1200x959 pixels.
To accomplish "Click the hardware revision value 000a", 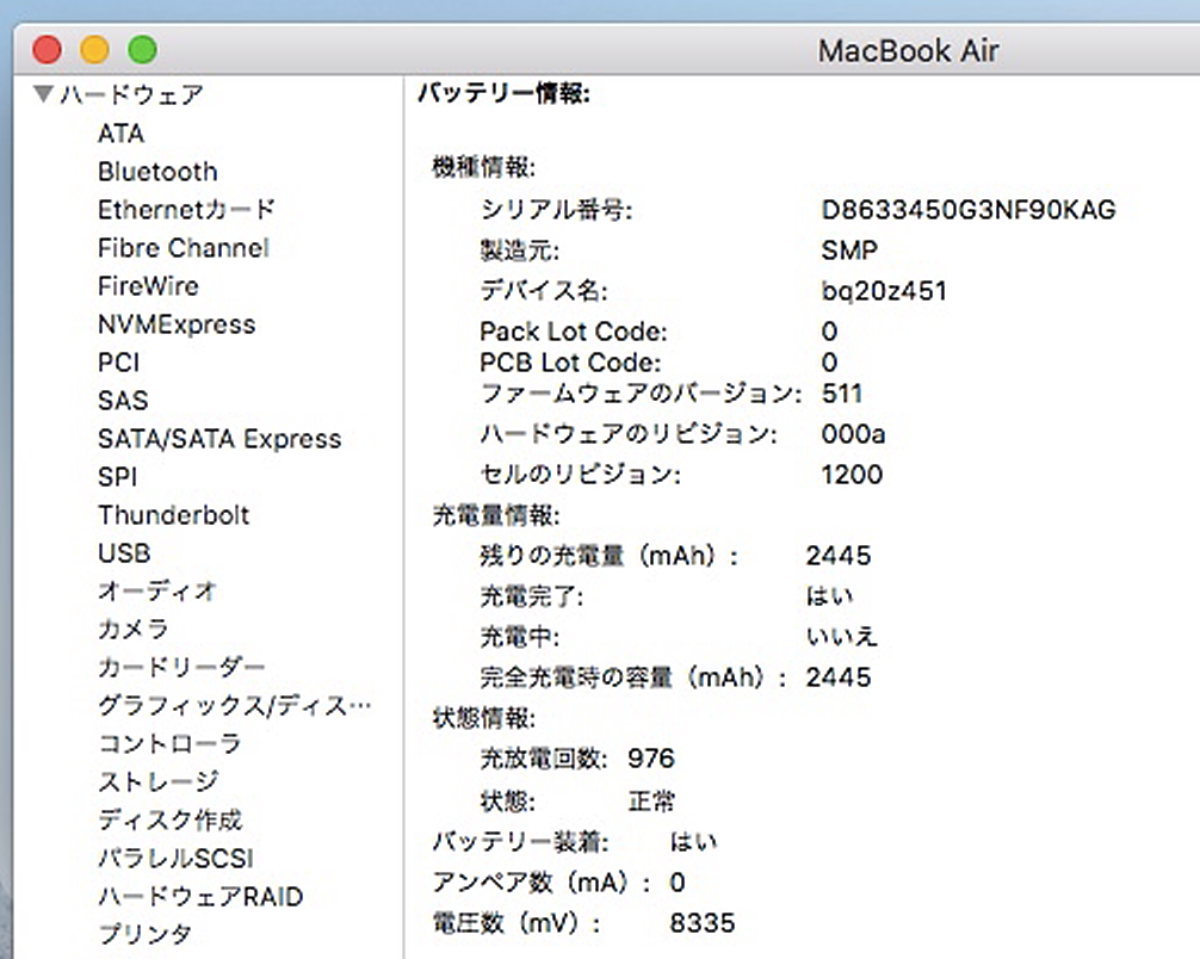I will pyautogui.click(x=853, y=434).
